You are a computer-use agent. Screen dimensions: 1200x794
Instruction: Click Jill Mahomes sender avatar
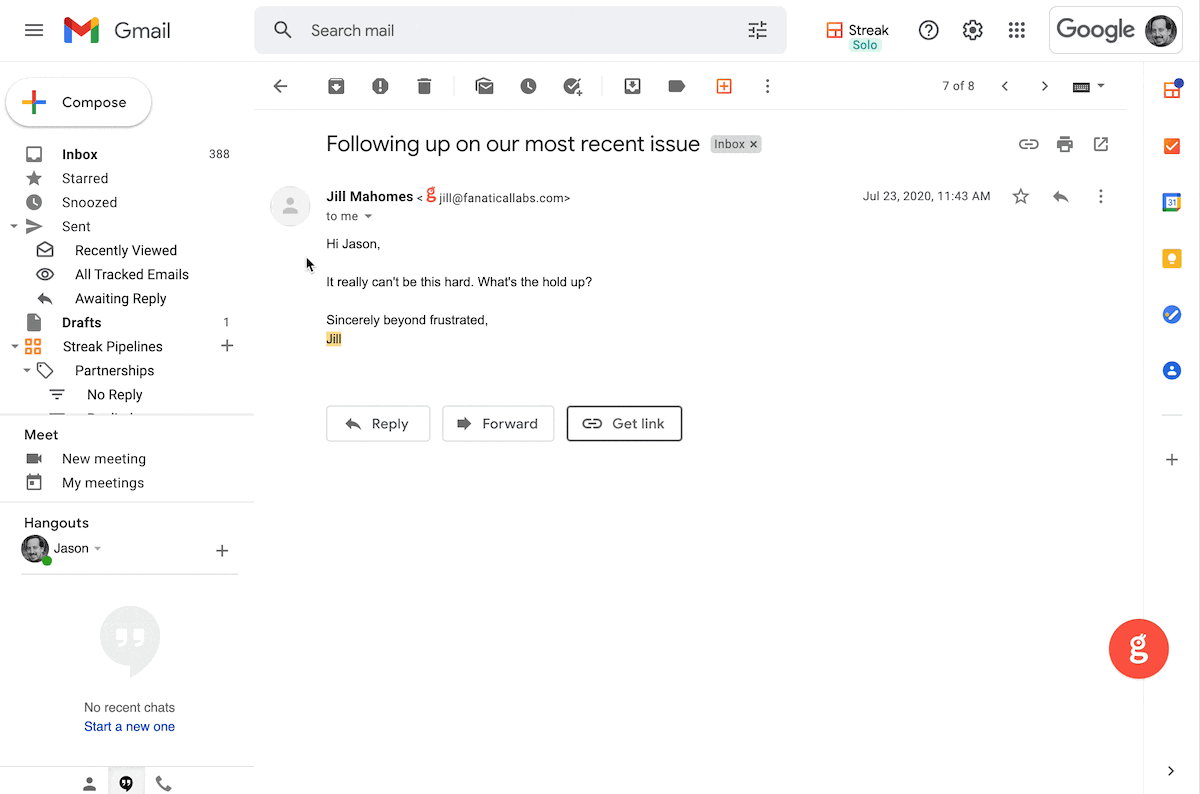click(290, 206)
